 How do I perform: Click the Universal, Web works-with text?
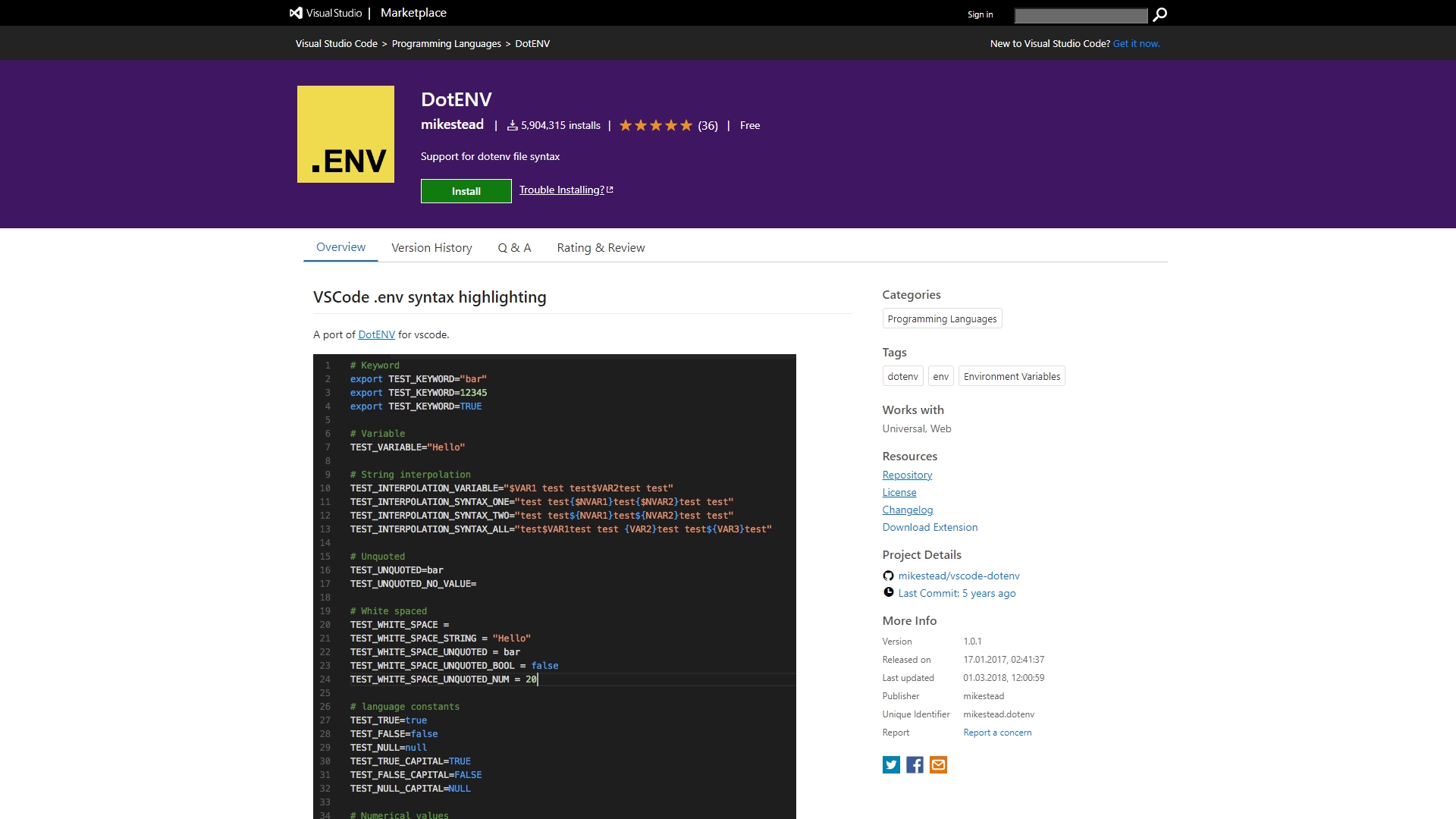[x=917, y=428]
